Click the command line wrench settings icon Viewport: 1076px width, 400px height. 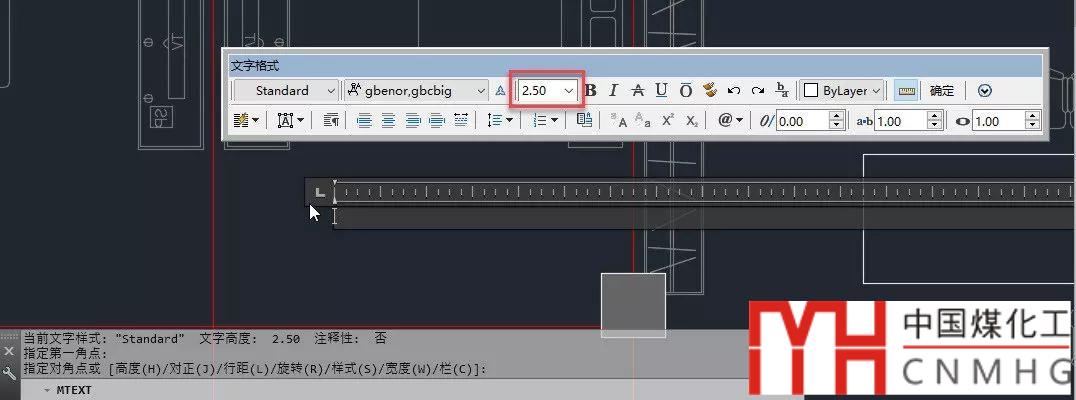pyautogui.click(x=9, y=373)
